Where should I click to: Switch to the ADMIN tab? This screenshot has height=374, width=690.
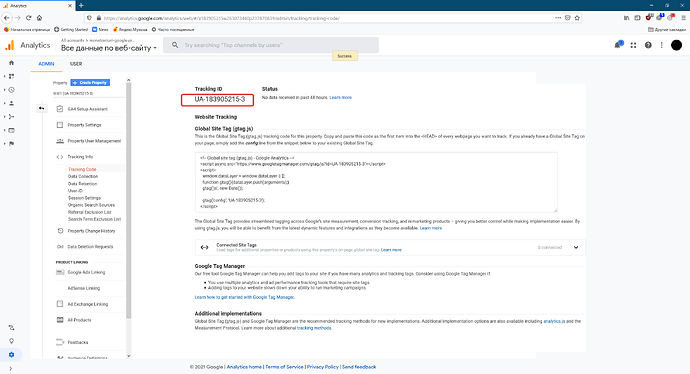[46, 64]
